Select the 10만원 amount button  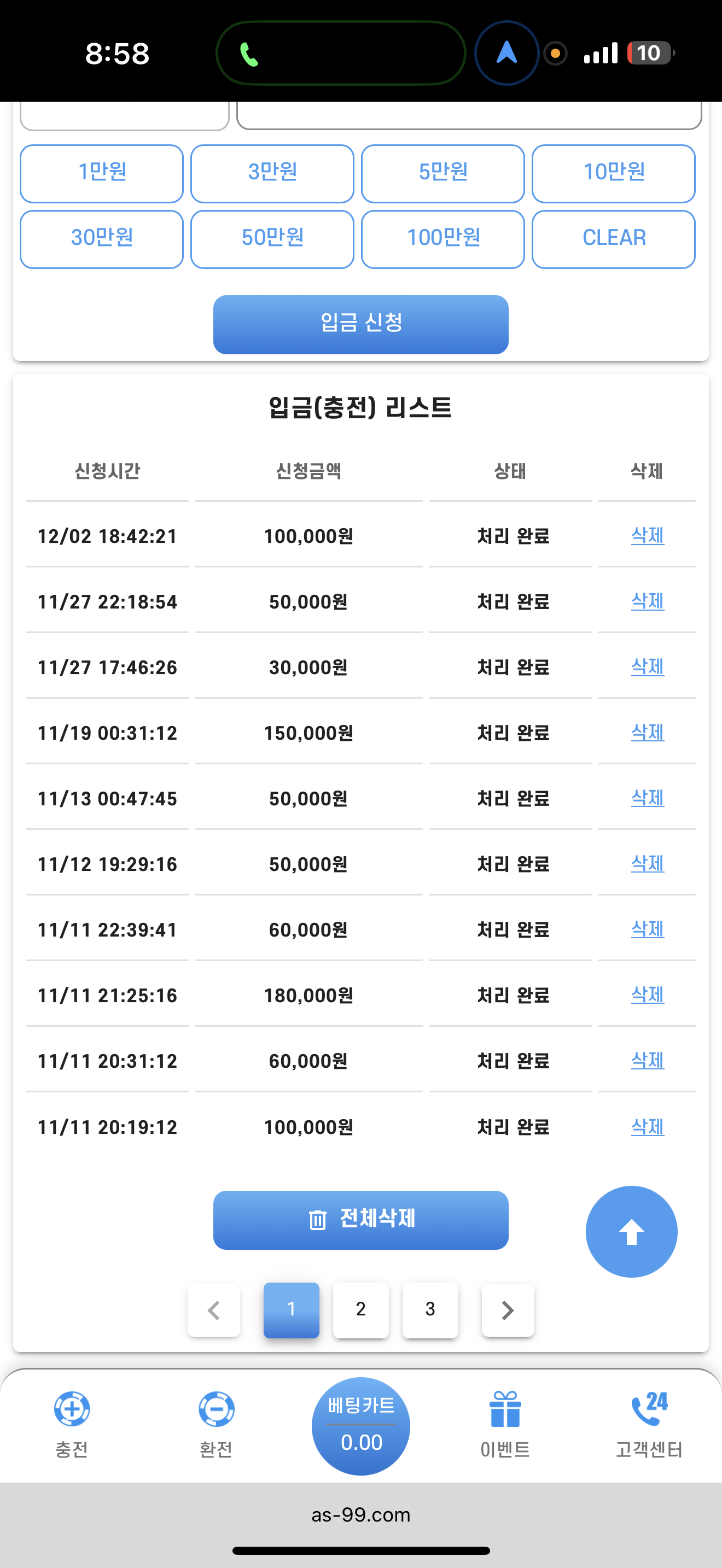614,173
